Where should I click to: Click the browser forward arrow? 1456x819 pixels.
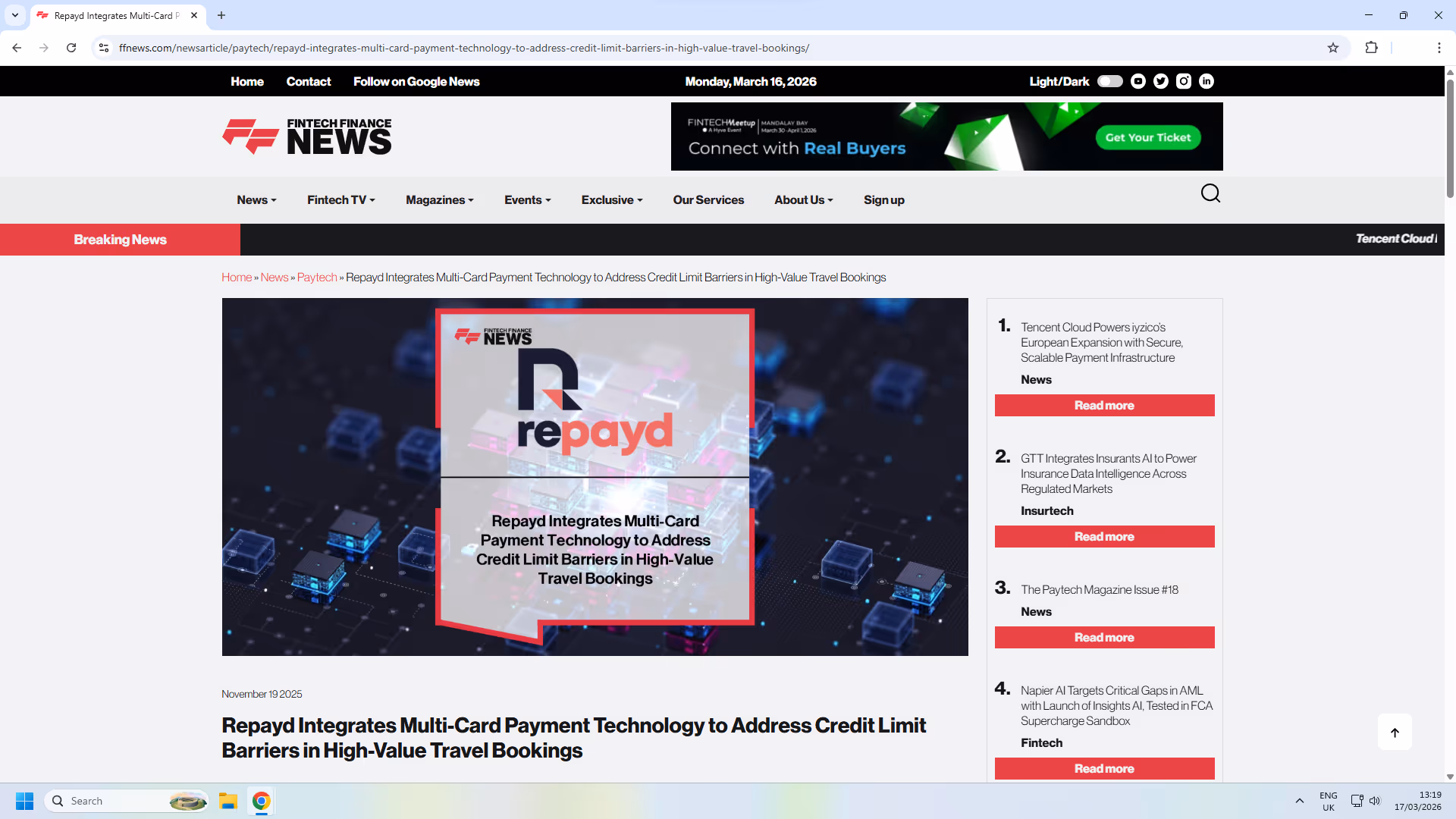click(44, 48)
